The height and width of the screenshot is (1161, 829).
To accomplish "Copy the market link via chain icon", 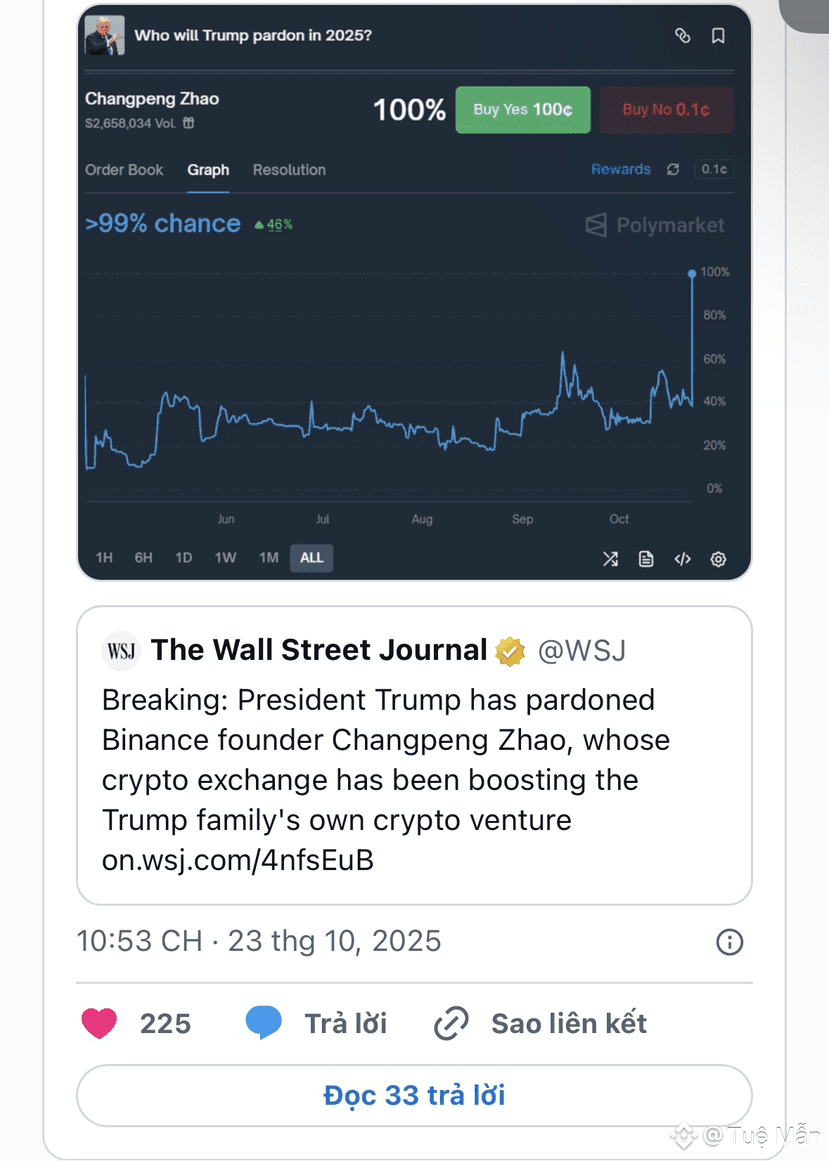I will pyautogui.click(x=683, y=36).
